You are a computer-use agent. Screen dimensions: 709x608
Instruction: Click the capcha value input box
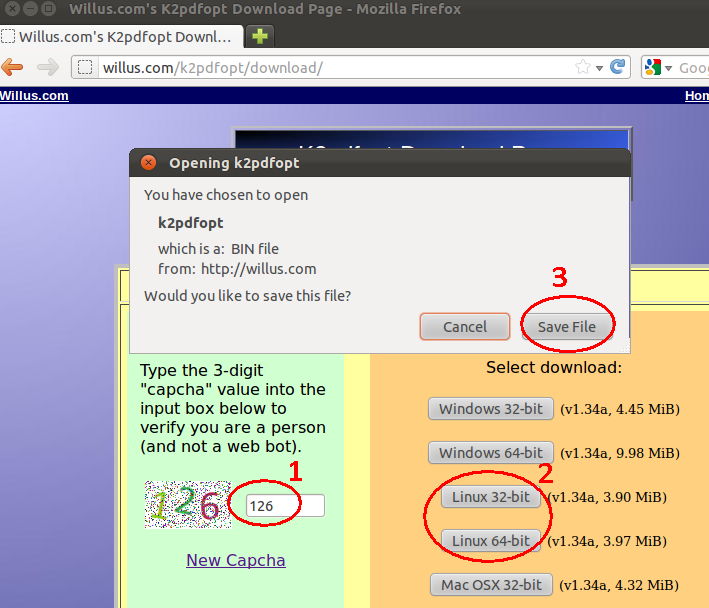coord(285,505)
